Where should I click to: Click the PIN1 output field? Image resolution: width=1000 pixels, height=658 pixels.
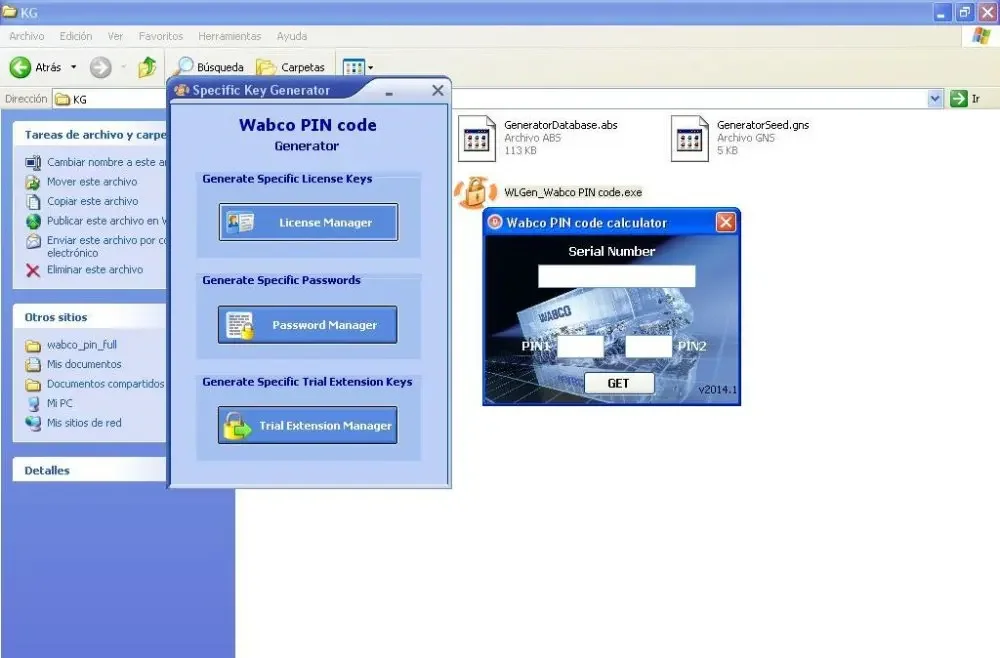[580, 346]
